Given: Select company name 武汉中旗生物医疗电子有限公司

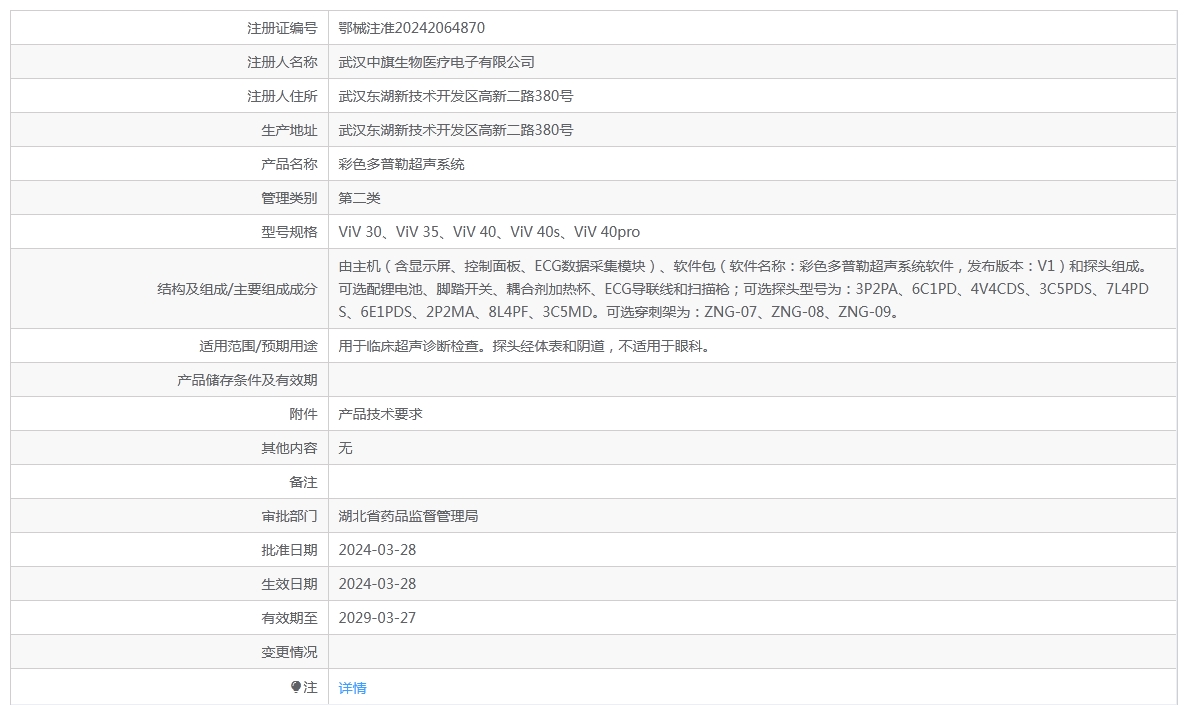Looking at the screenshot, I should point(437,62).
